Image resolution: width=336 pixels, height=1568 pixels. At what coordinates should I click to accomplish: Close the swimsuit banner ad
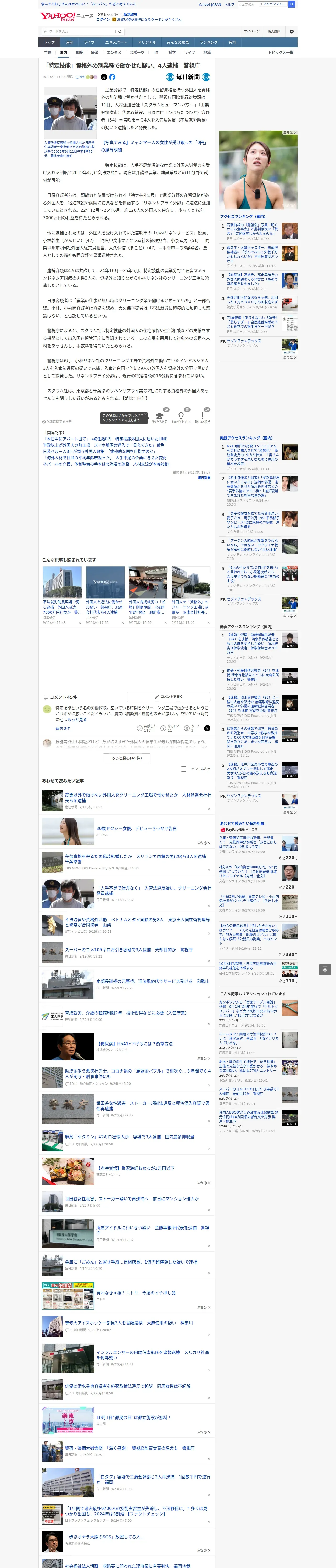coord(296,133)
